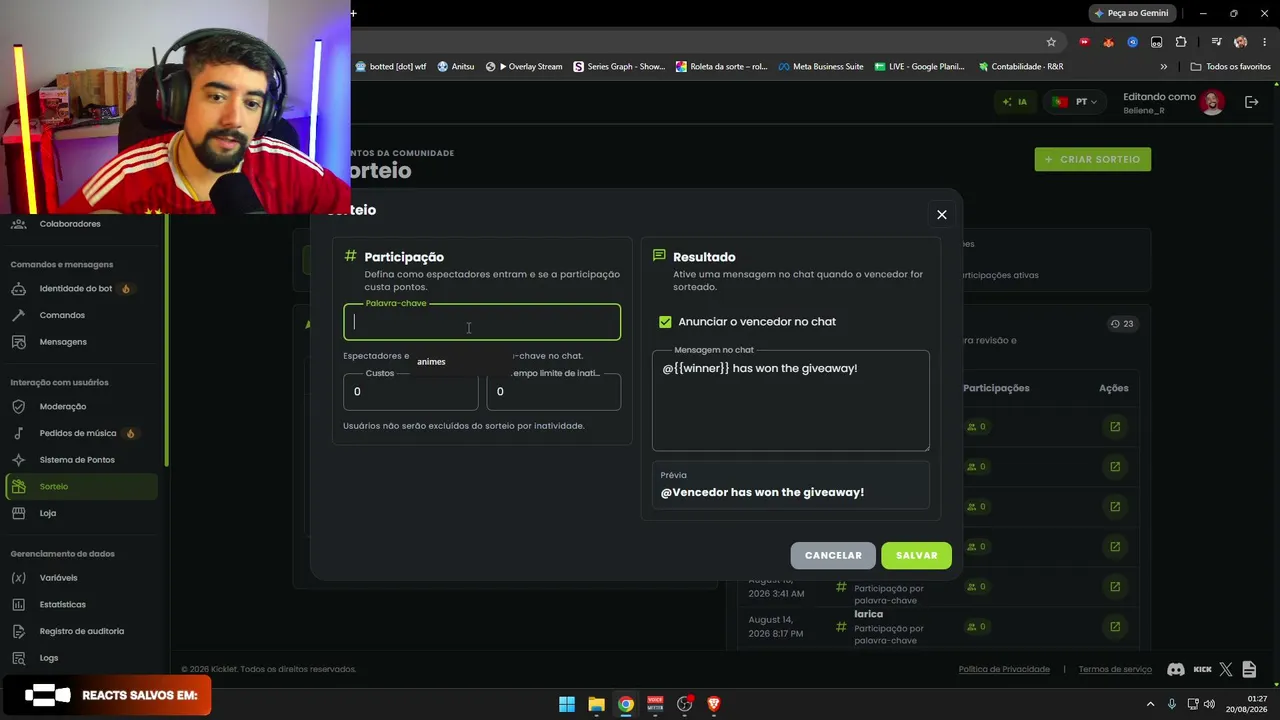Open the Overlay Stream bookmark
1280x720 pixels.
[524, 67]
